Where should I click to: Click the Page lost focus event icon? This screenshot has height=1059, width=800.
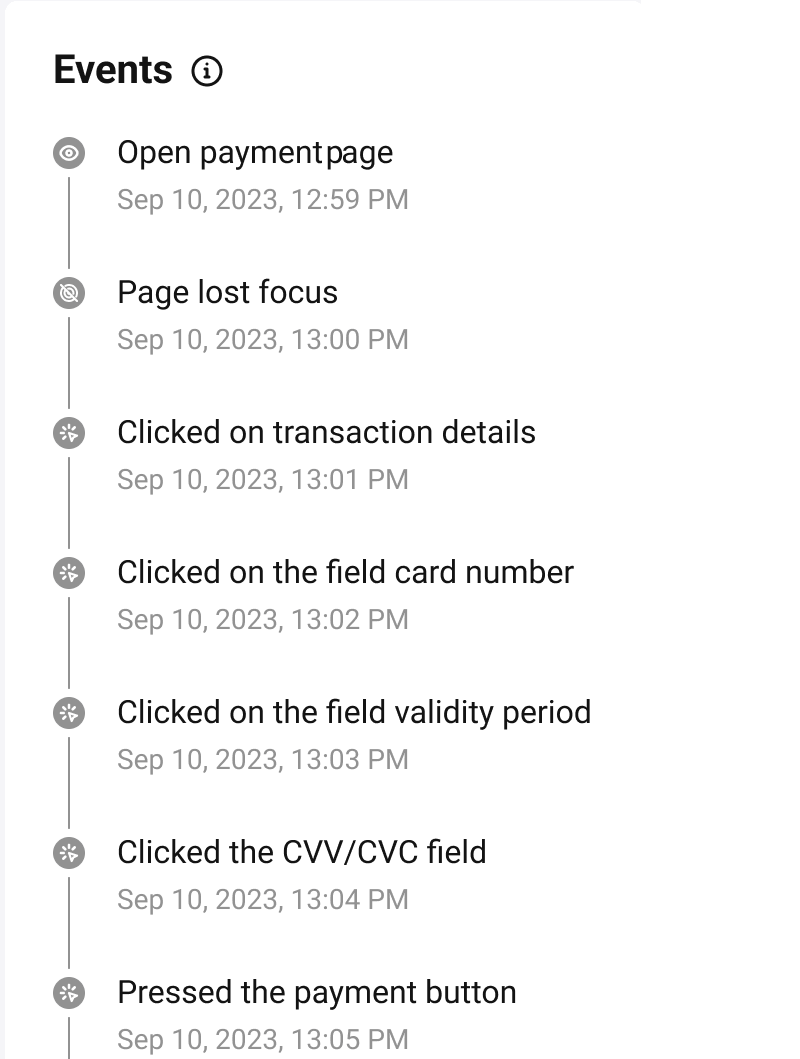[x=69, y=293]
